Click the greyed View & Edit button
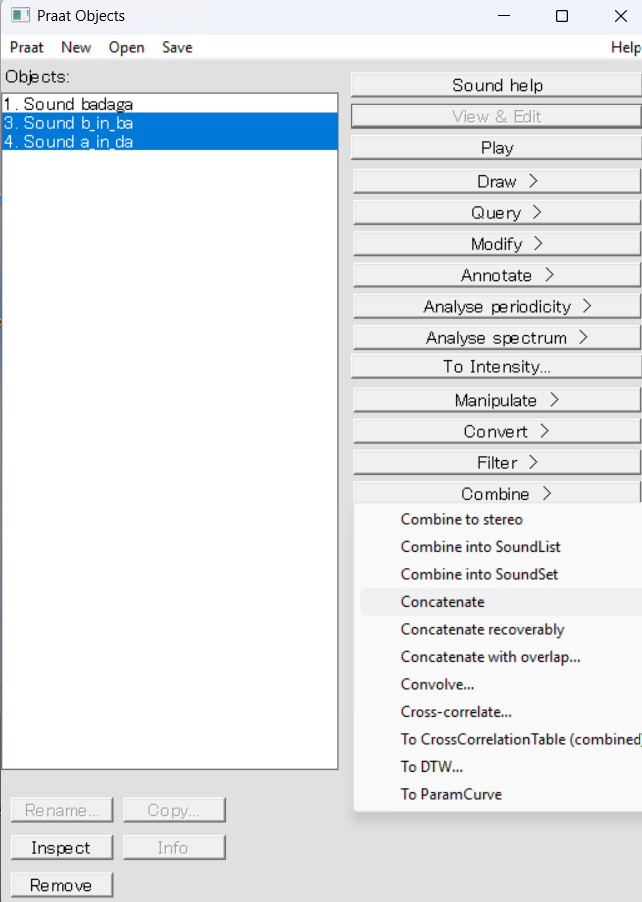642x902 pixels. (x=496, y=116)
